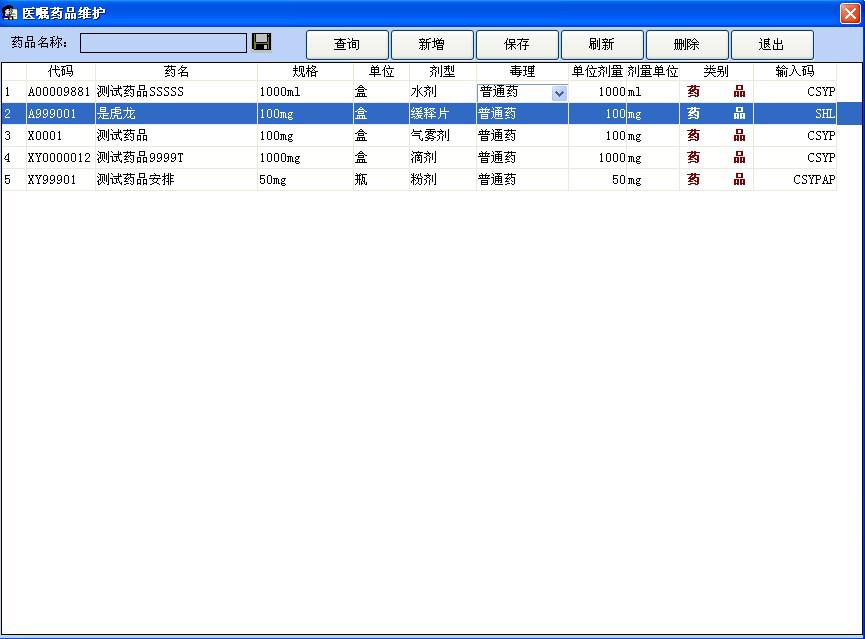
Task: Close the 医嘱药品维护 window
Action: pyautogui.click(x=849, y=13)
